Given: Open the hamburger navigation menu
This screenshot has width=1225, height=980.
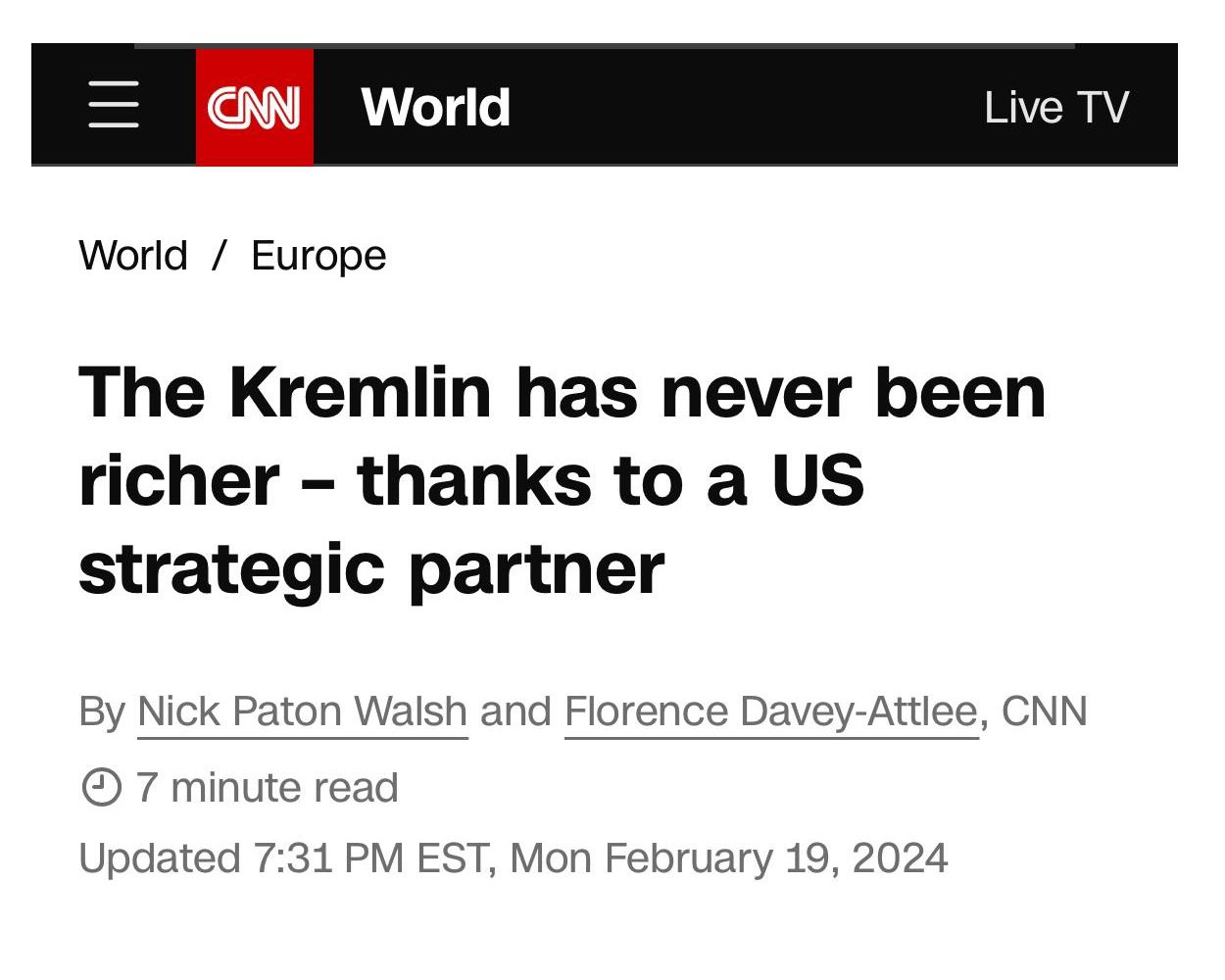Looking at the screenshot, I should click(113, 106).
